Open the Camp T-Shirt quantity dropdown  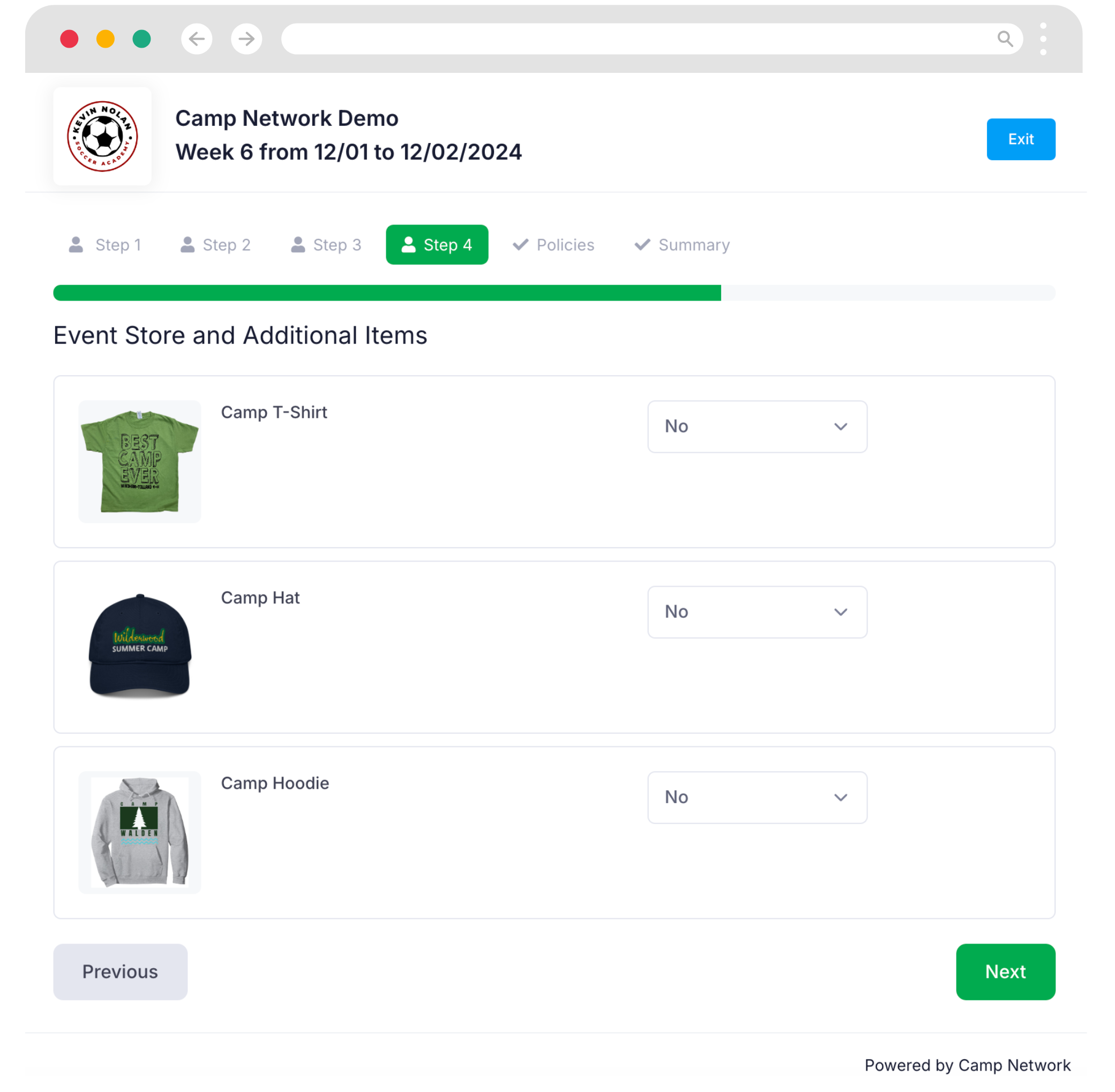point(757,427)
